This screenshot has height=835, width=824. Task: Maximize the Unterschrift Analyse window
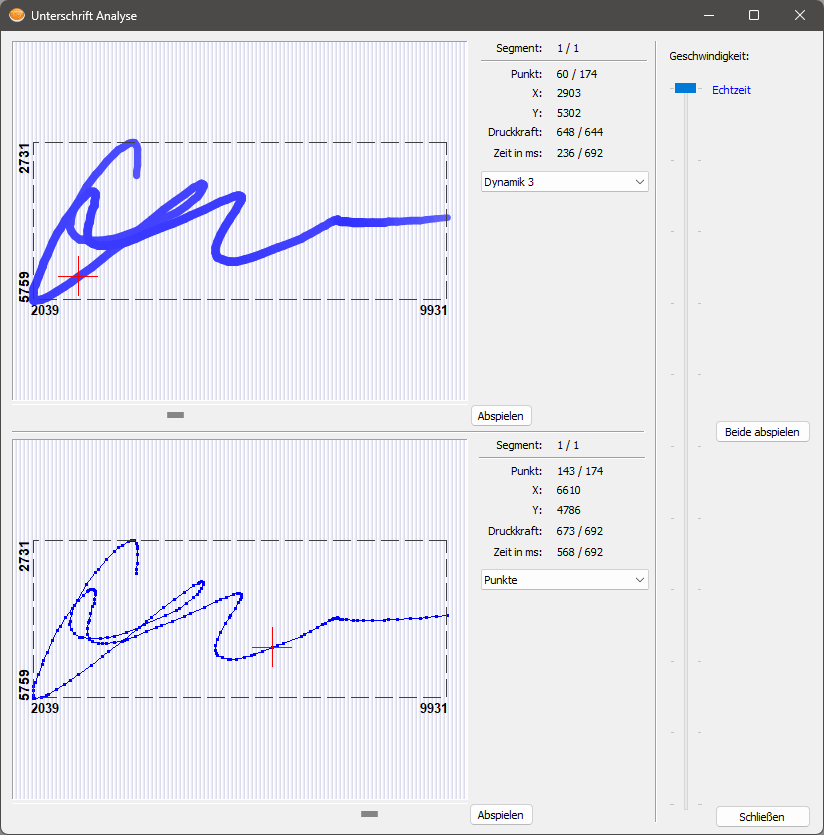tap(754, 15)
